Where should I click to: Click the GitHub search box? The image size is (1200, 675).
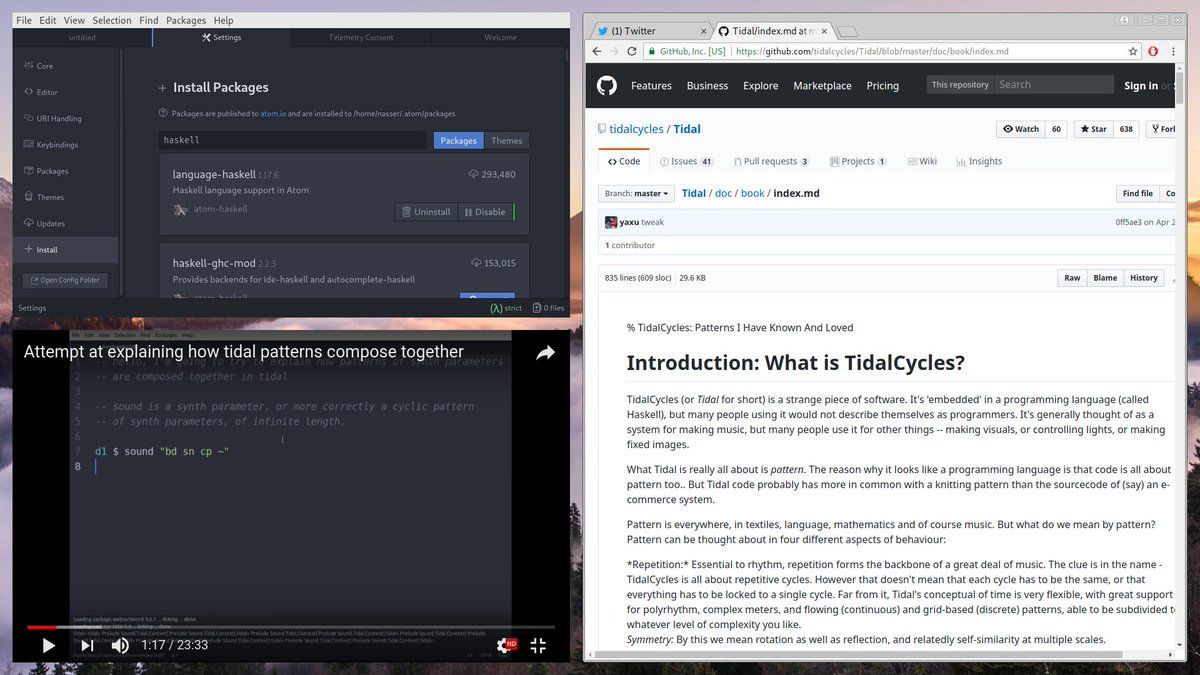1054,85
